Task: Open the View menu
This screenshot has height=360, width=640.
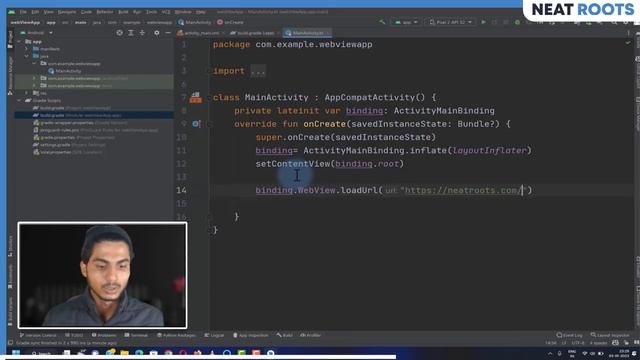Action: pyautogui.click(x=48, y=12)
